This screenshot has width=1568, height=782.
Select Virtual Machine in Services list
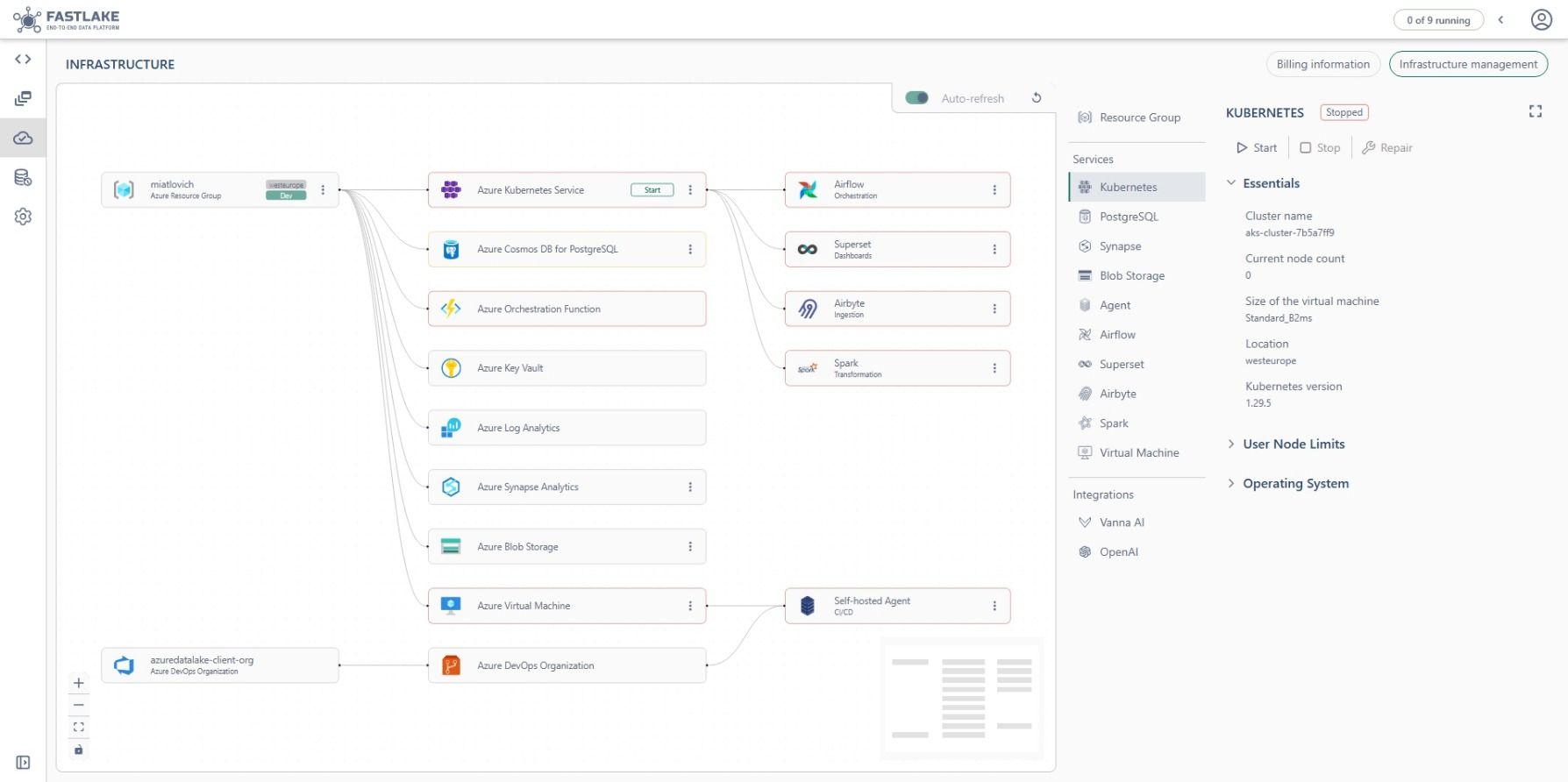pyautogui.click(x=1137, y=452)
